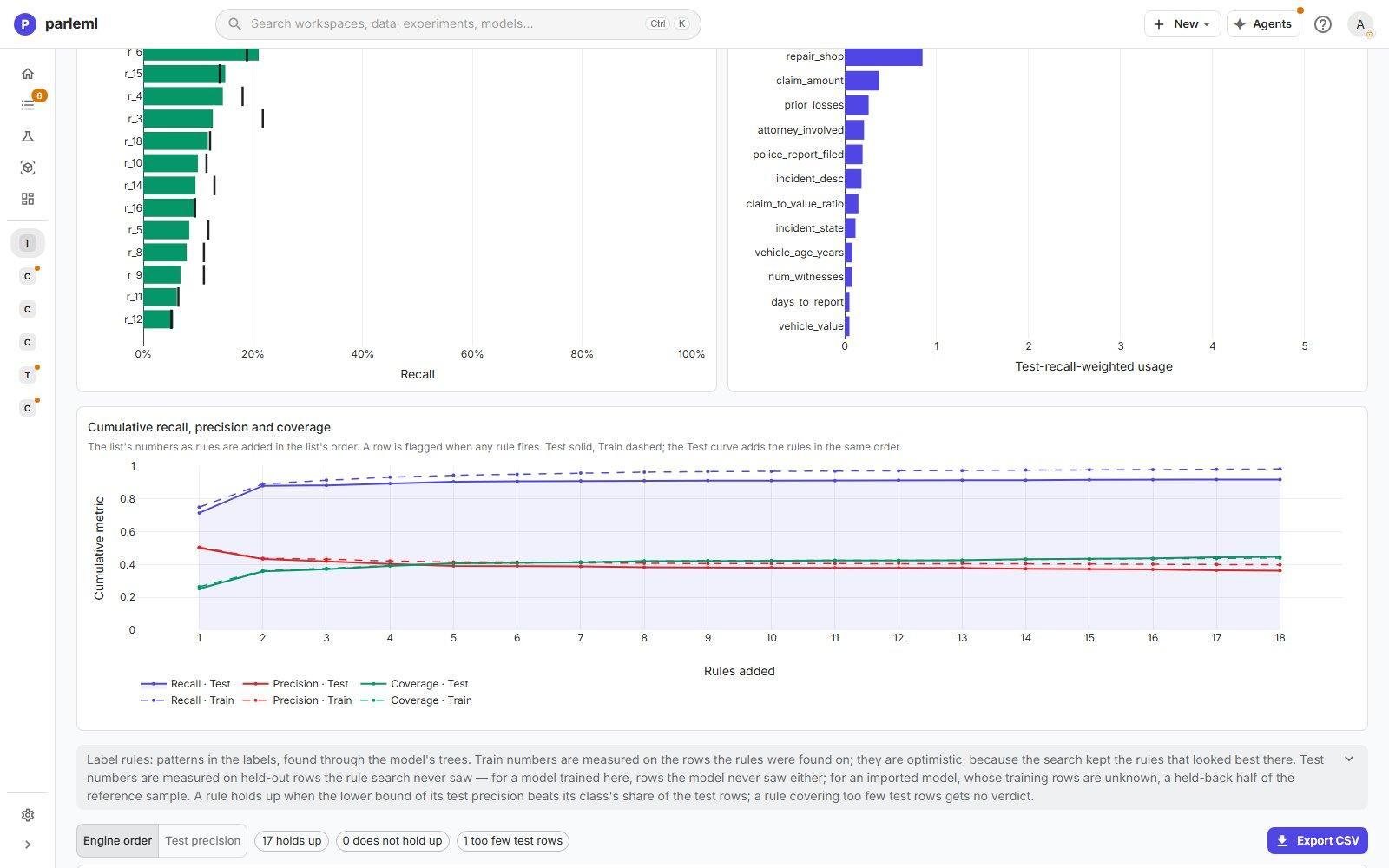
Task: Export the rules as CSV
Action: click(1317, 840)
